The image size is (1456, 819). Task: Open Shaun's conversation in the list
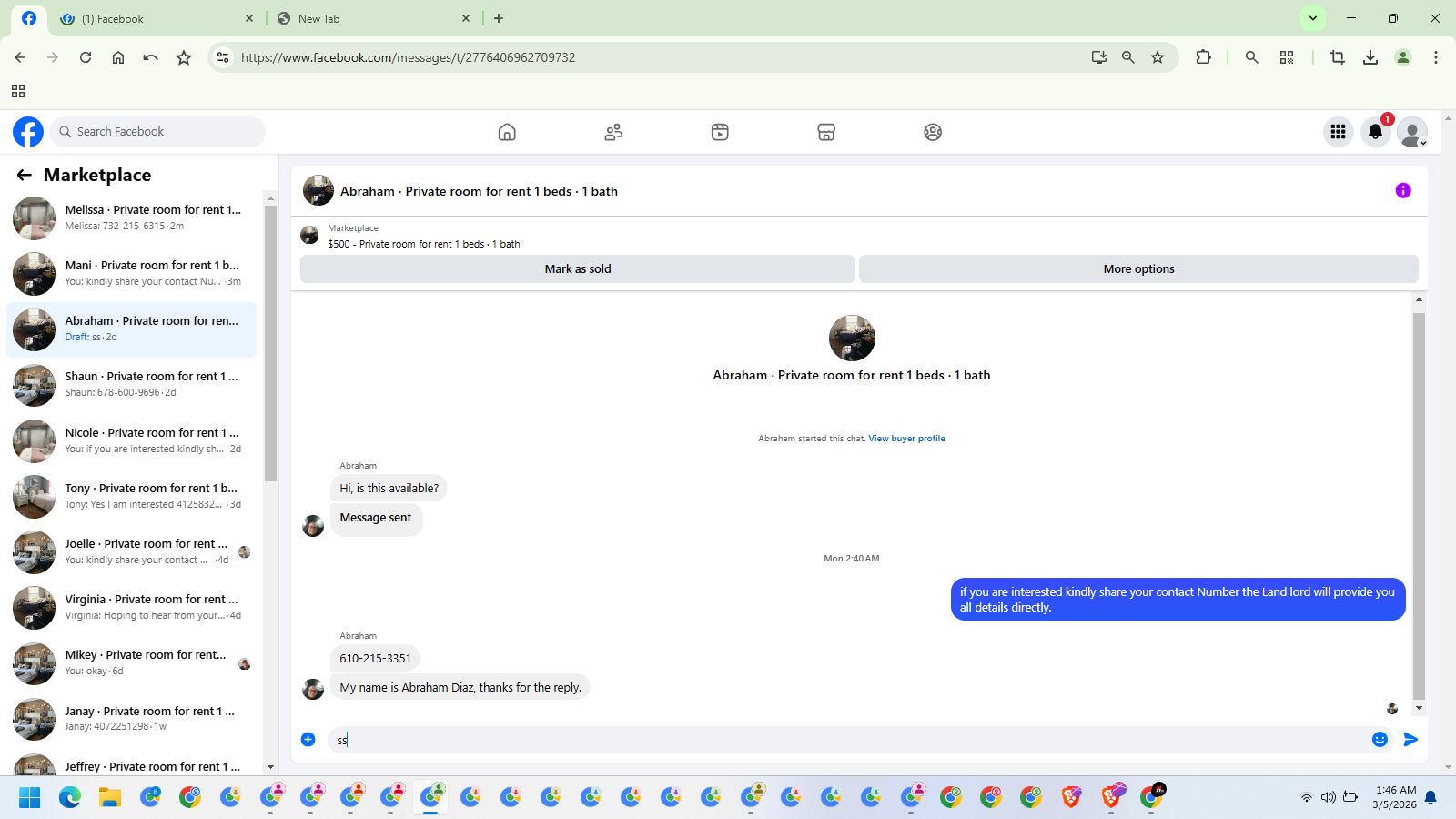point(132,385)
